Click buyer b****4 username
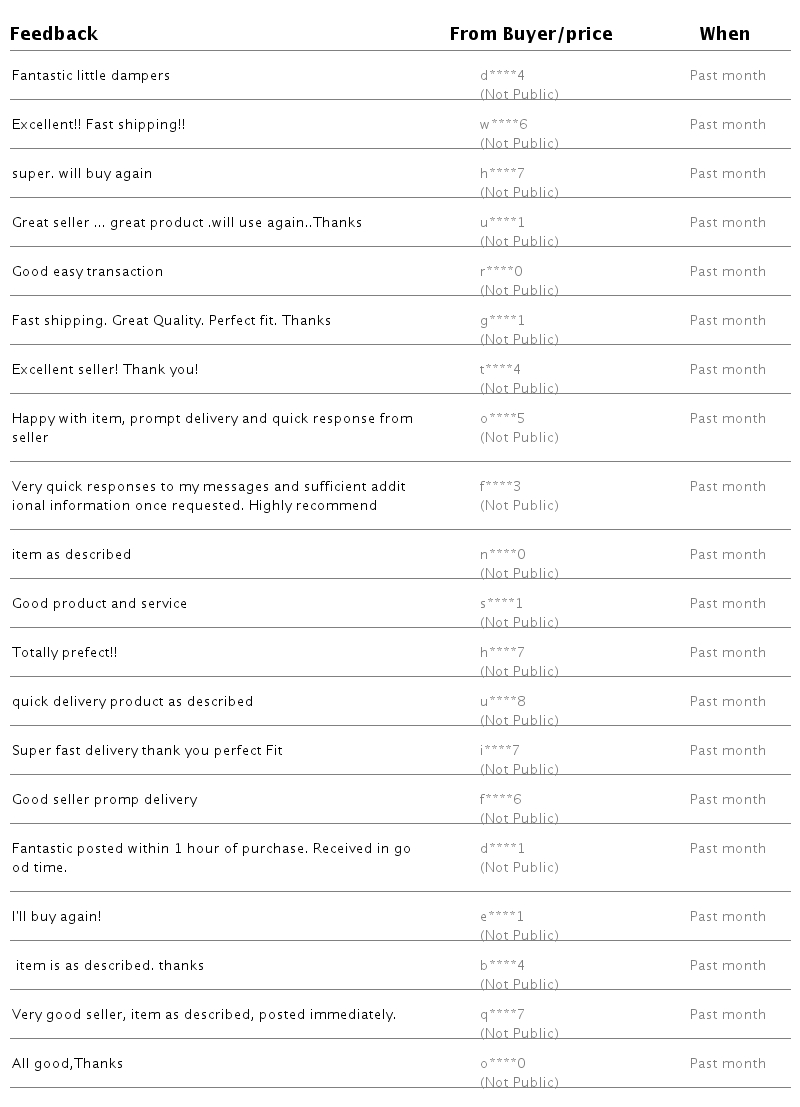800x1107 pixels. (502, 965)
